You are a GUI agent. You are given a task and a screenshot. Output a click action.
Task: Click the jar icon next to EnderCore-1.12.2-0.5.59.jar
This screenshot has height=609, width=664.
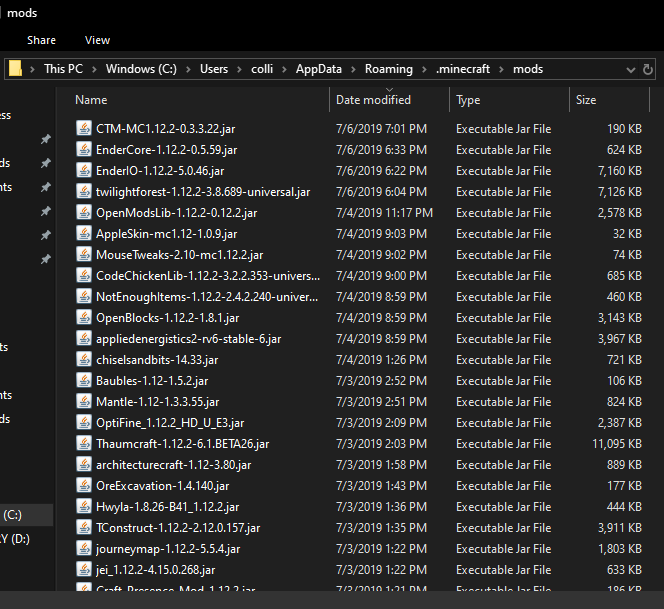(x=84, y=149)
